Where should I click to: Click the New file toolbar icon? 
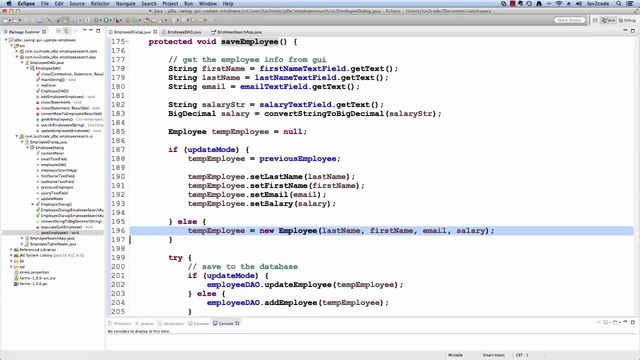click(x=6, y=20)
